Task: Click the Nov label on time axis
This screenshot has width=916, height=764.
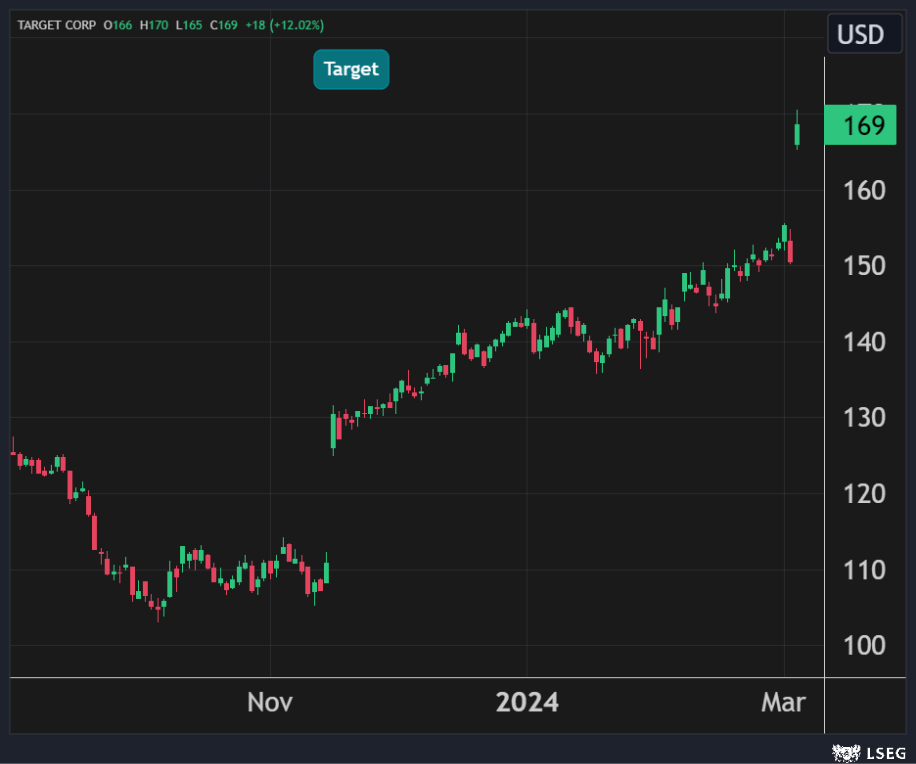Action: (x=270, y=703)
